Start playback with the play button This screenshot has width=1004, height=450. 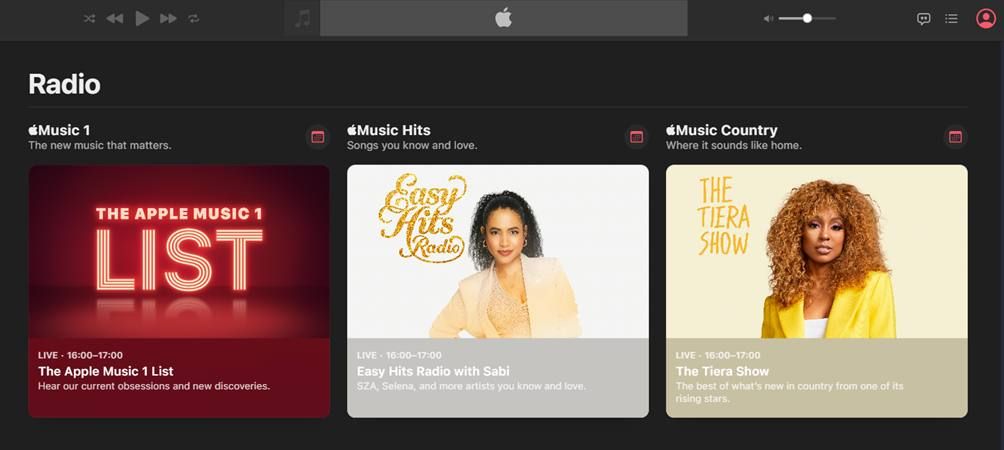(142, 19)
